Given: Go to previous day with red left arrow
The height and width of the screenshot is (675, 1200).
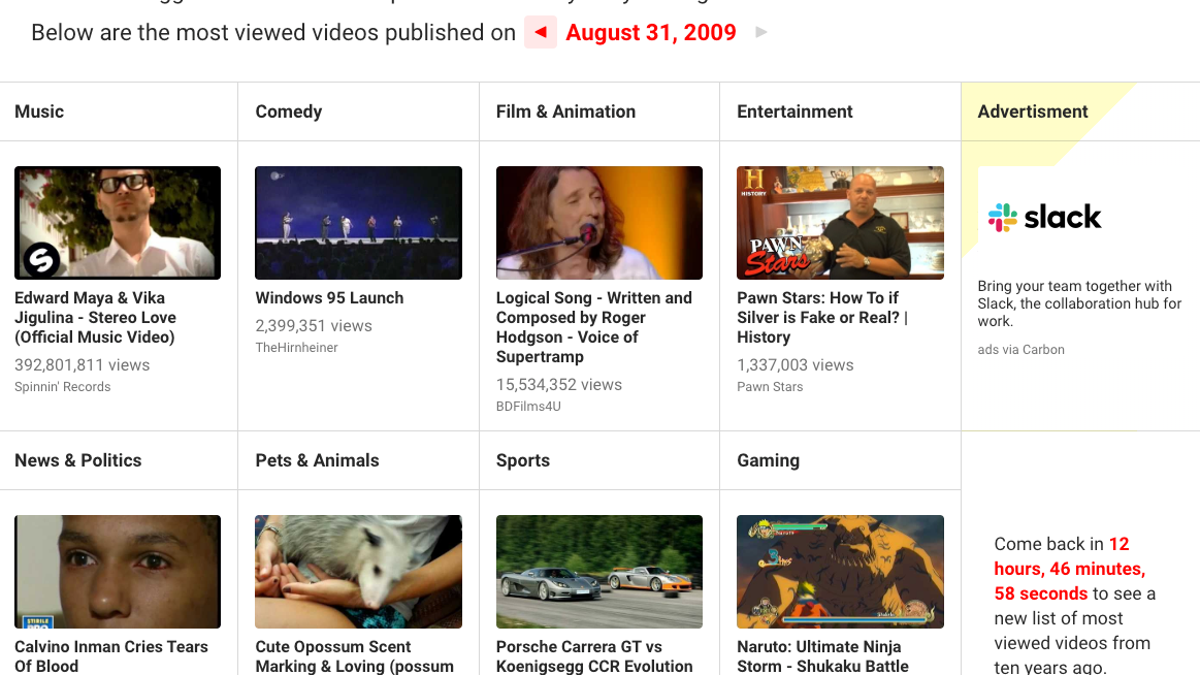Looking at the screenshot, I should click(540, 32).
